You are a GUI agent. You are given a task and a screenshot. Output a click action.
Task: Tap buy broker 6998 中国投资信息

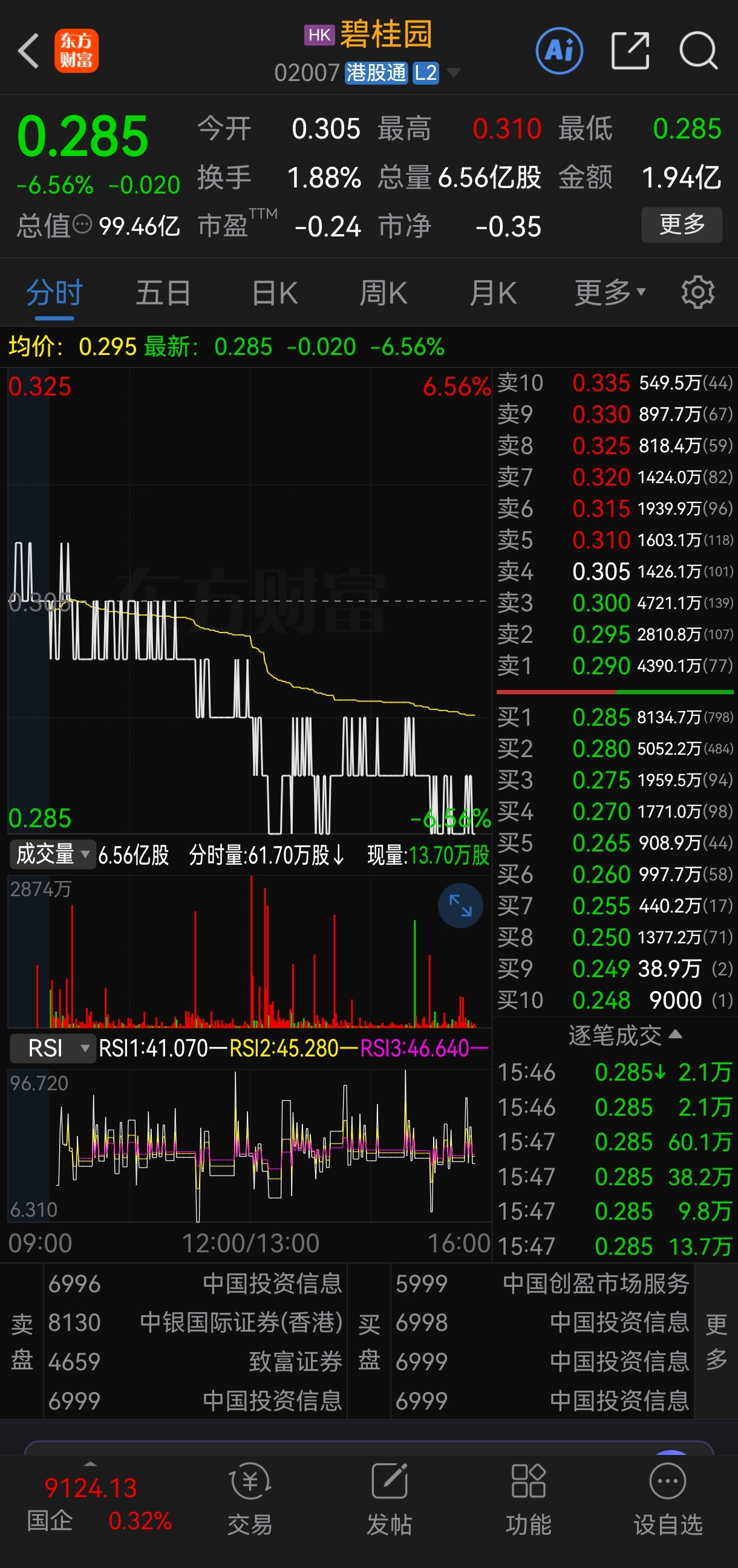click(542, 1322)
